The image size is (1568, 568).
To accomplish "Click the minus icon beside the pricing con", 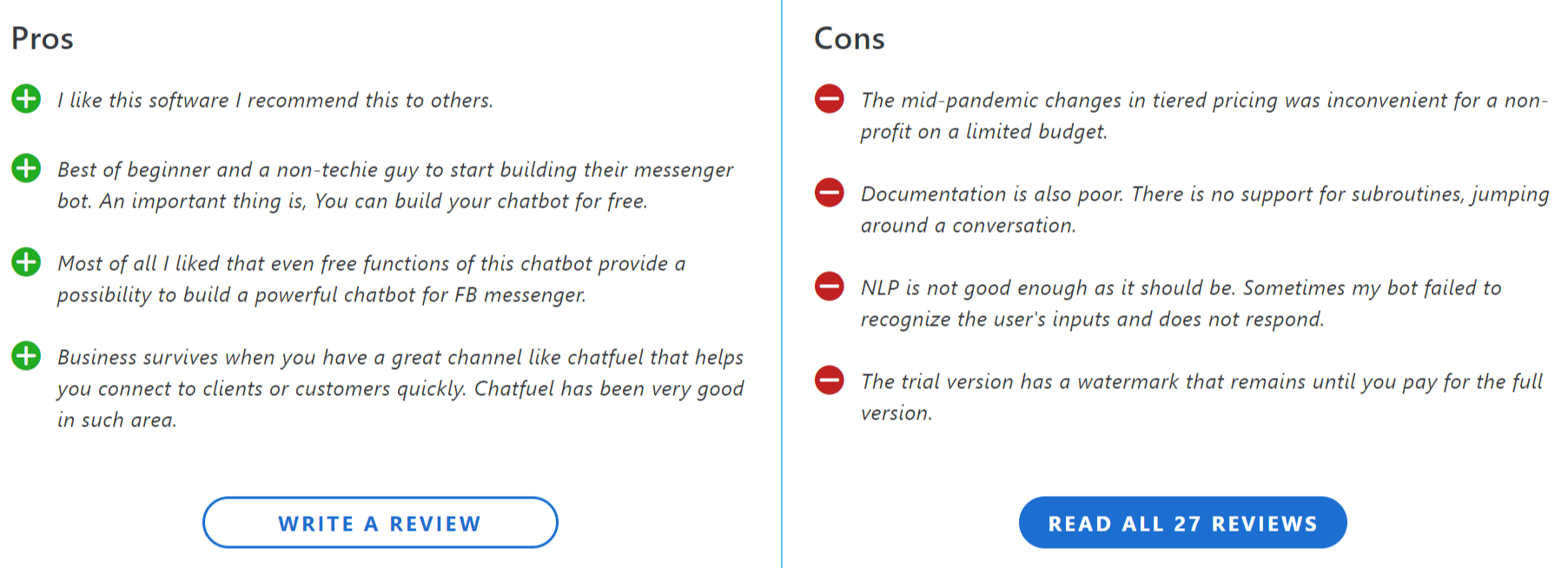I will click(x=830, y=99).
